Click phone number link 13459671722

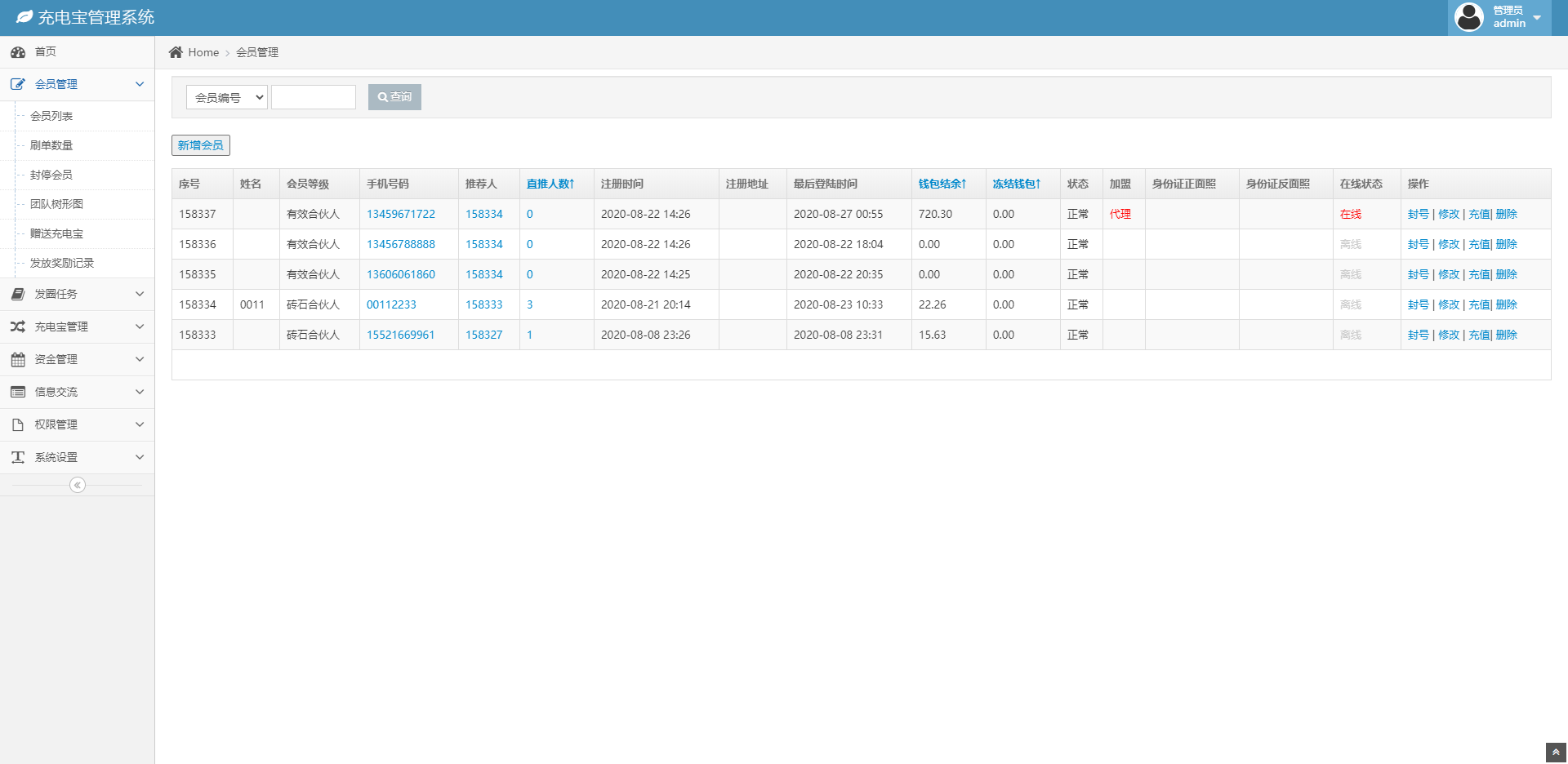pos(400,214)
